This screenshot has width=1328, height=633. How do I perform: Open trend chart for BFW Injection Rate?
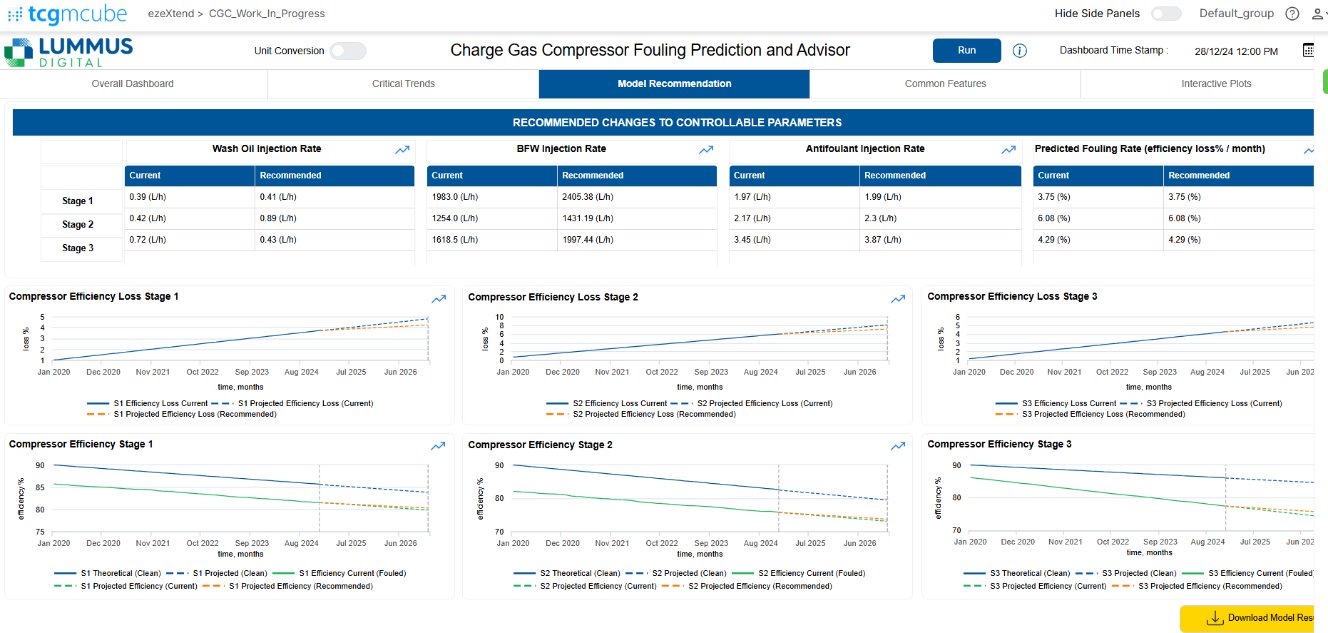(x=706, y=150)
